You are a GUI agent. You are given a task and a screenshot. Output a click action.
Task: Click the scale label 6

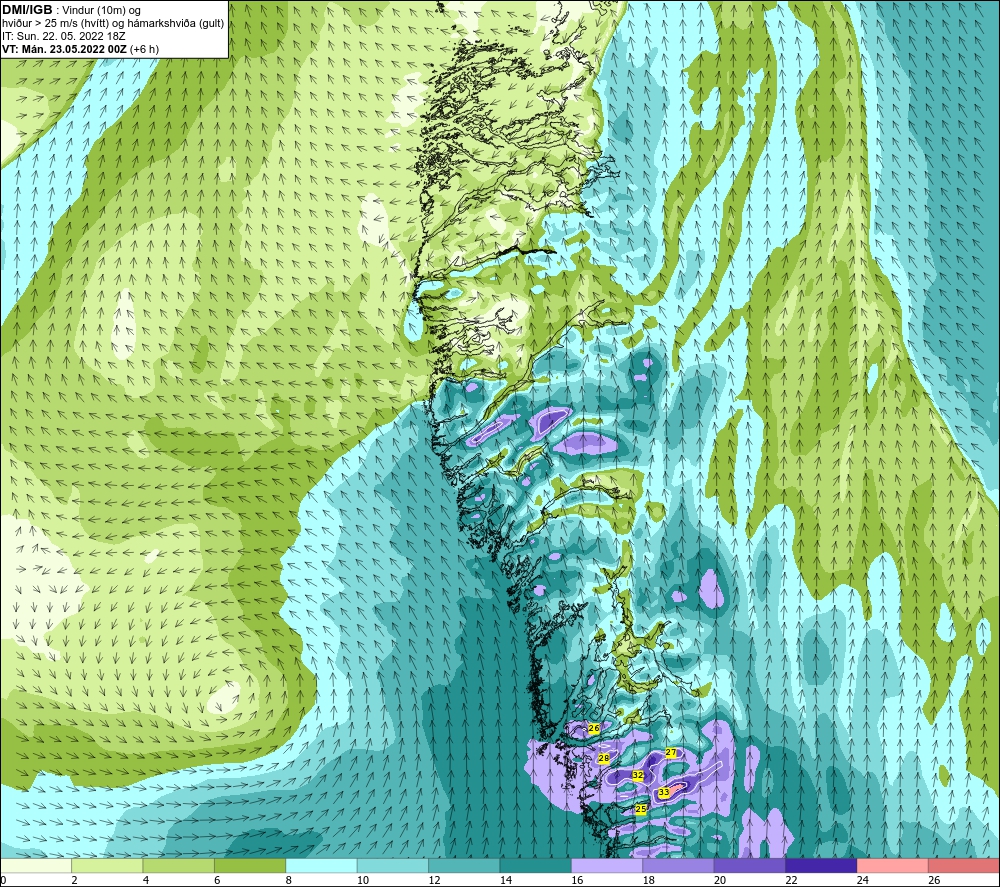point(217,881)
